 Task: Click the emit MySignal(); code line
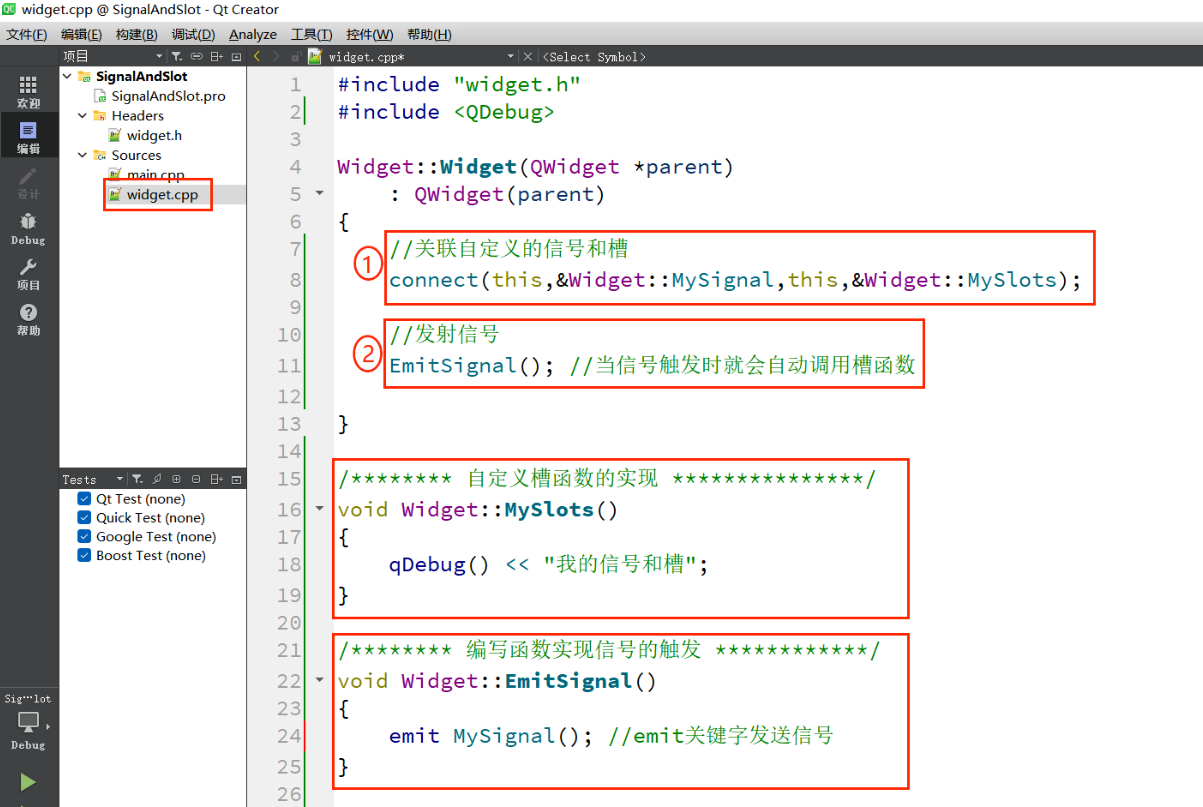click(x=491, y=736)
